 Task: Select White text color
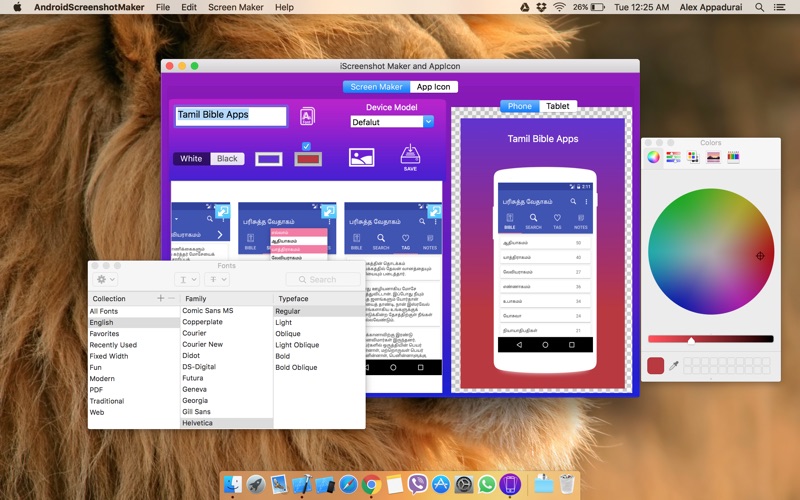point(191,159)
